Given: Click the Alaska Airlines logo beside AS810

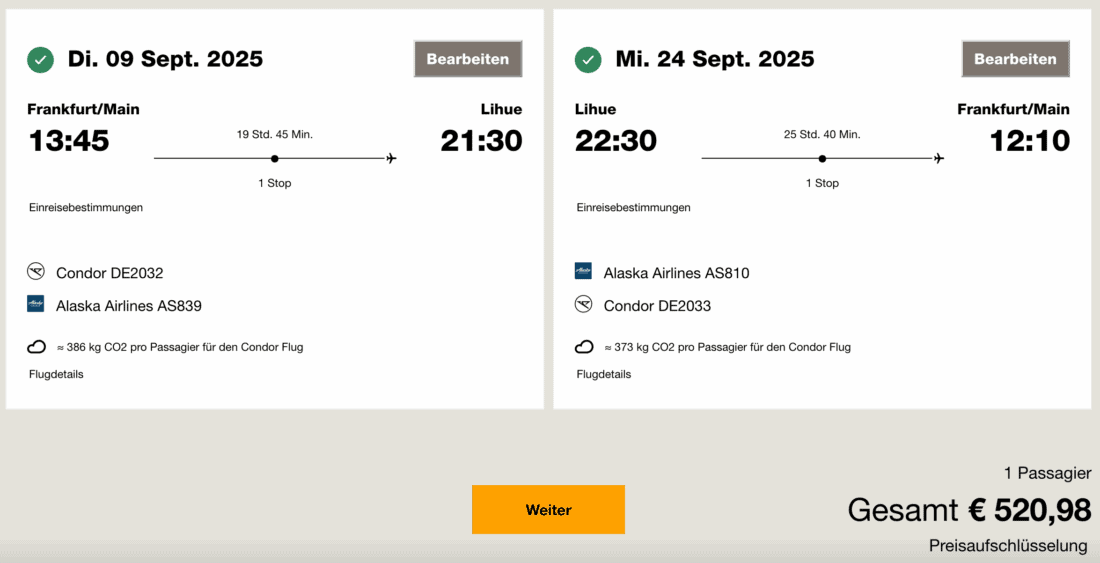Looking at the screenshot, I should [584, 271].
